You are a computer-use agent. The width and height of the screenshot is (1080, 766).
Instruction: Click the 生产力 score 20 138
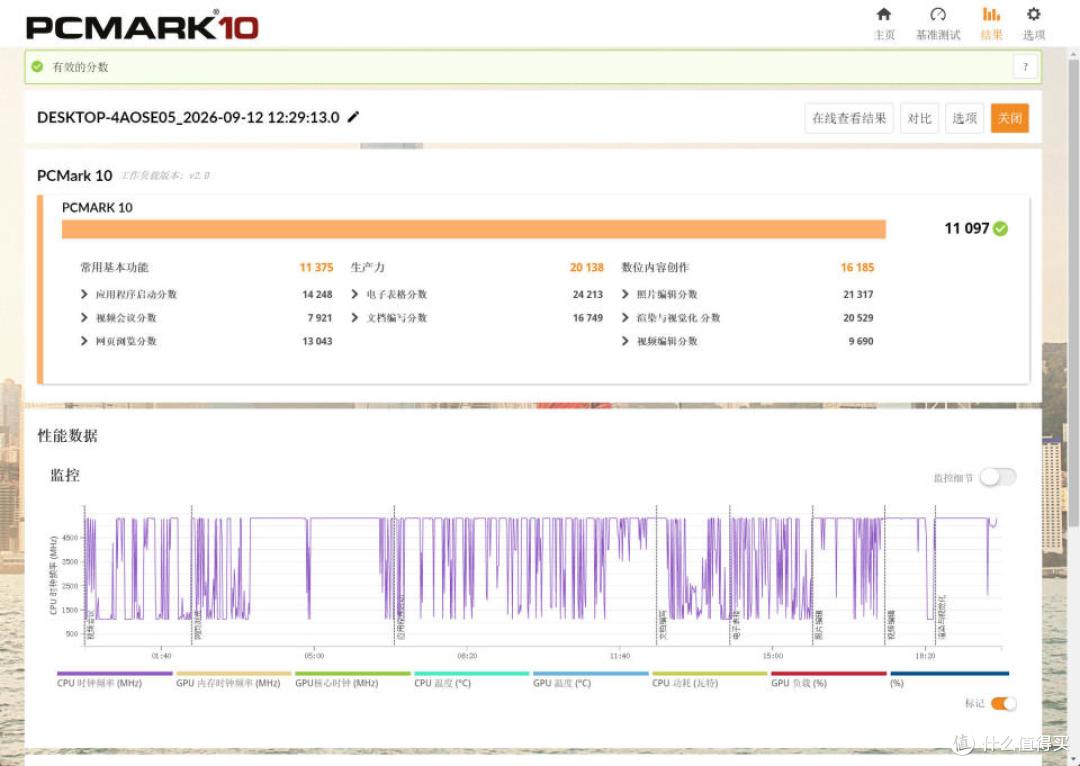[x=587, y=267]
